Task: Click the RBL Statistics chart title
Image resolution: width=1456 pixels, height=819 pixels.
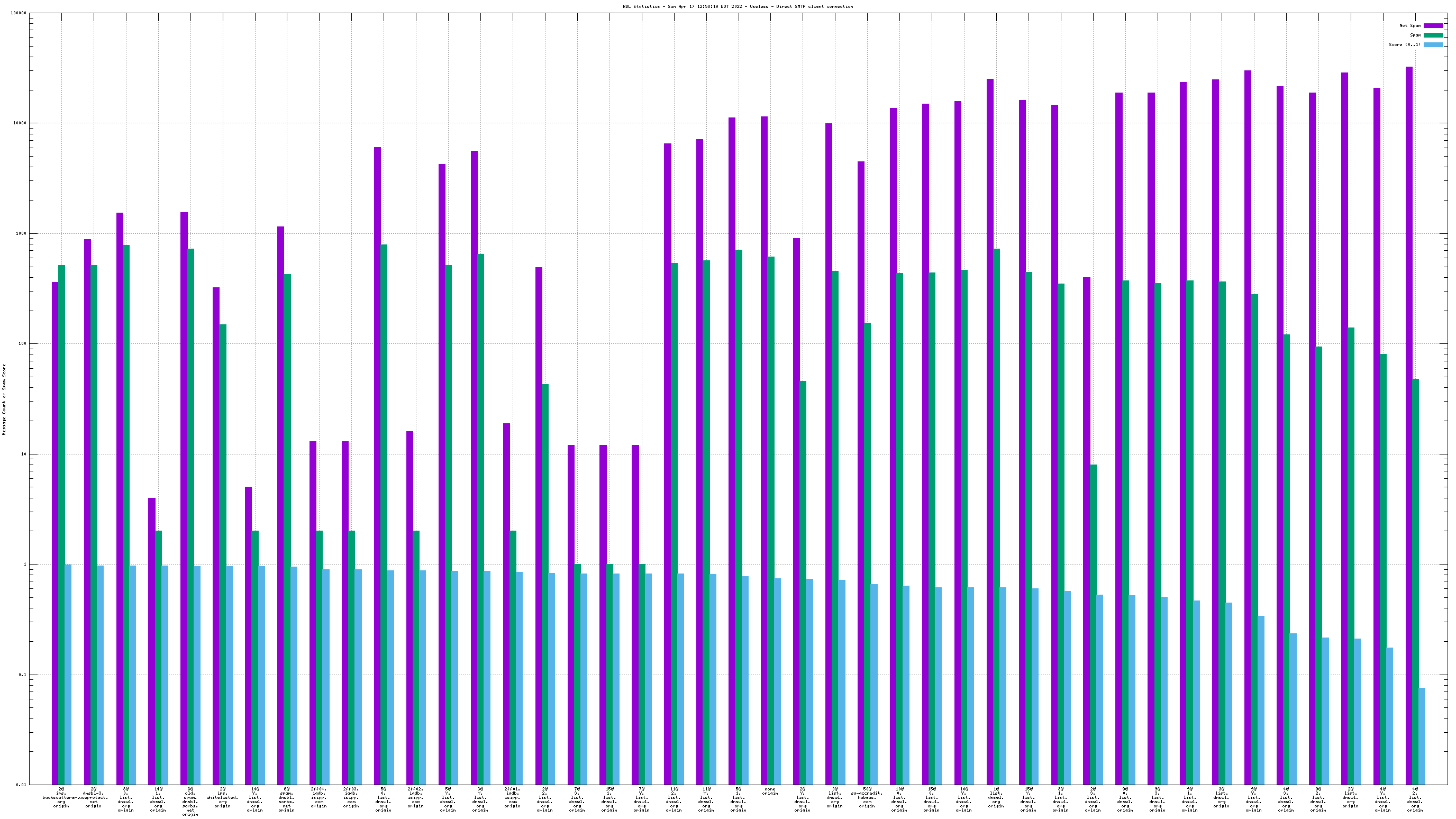Action: [738, 6]
